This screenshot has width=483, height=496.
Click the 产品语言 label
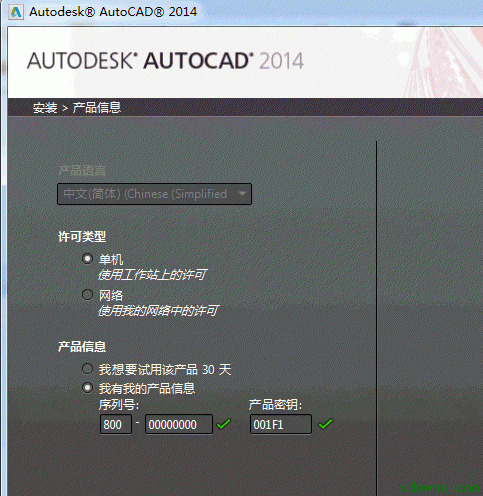pos(82,171)
